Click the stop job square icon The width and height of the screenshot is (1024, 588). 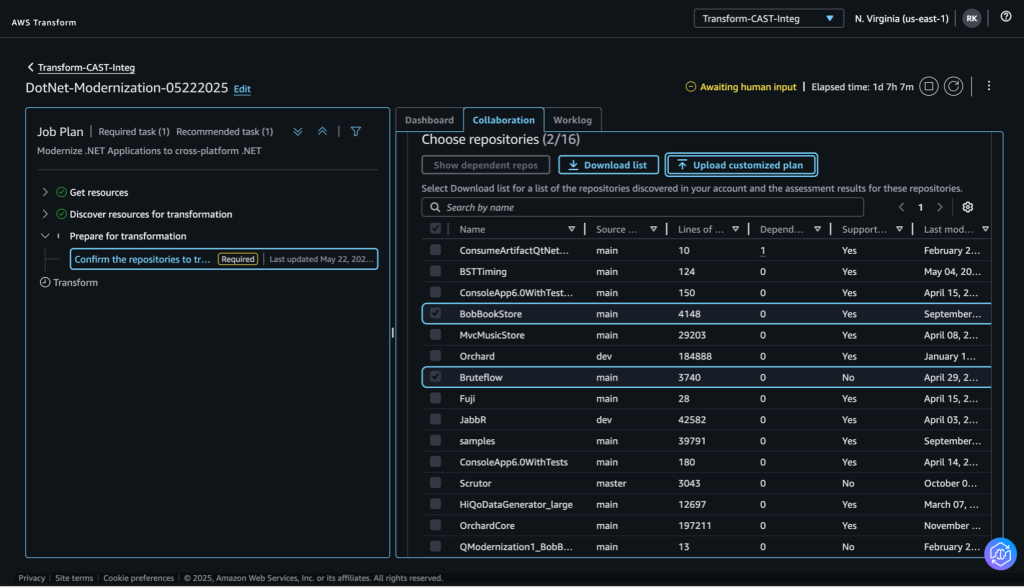[929, 86]
